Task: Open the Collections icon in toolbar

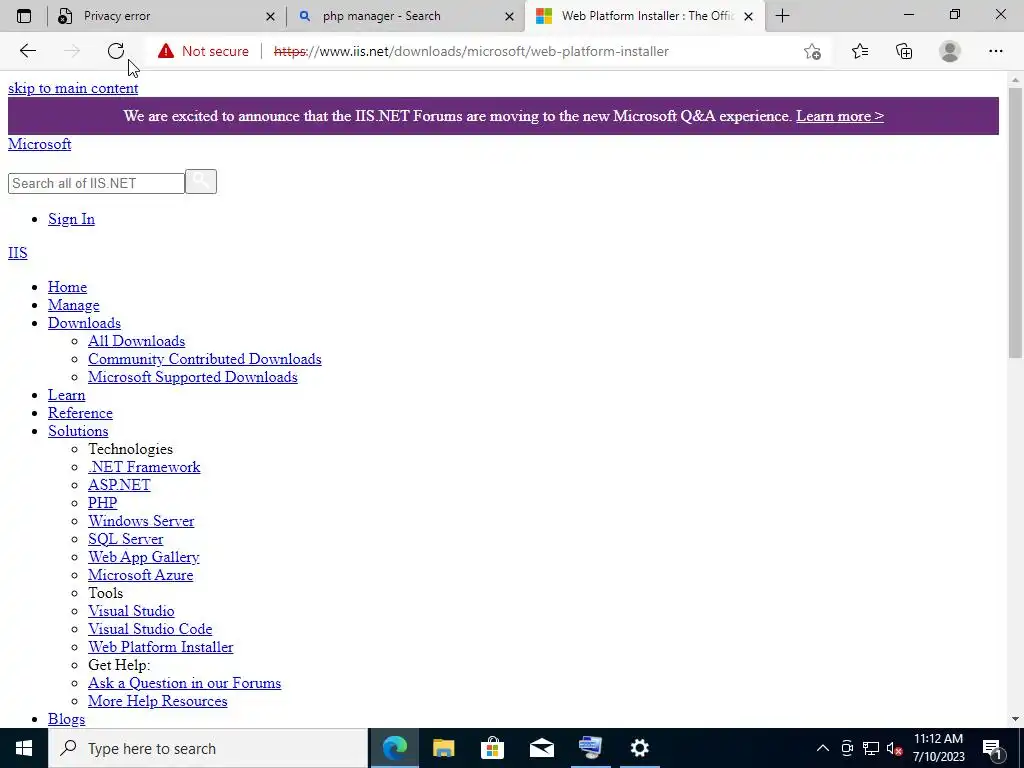Action: pos(904,51)
